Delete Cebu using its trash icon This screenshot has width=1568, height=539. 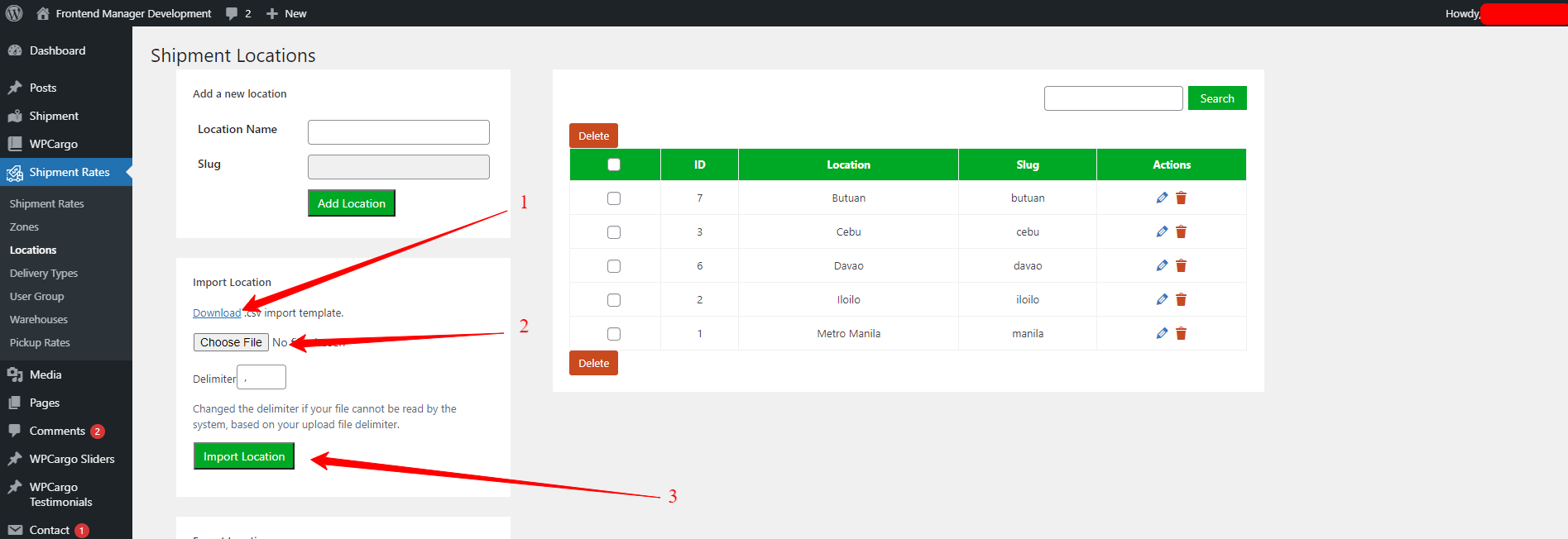click(1181, 232)
